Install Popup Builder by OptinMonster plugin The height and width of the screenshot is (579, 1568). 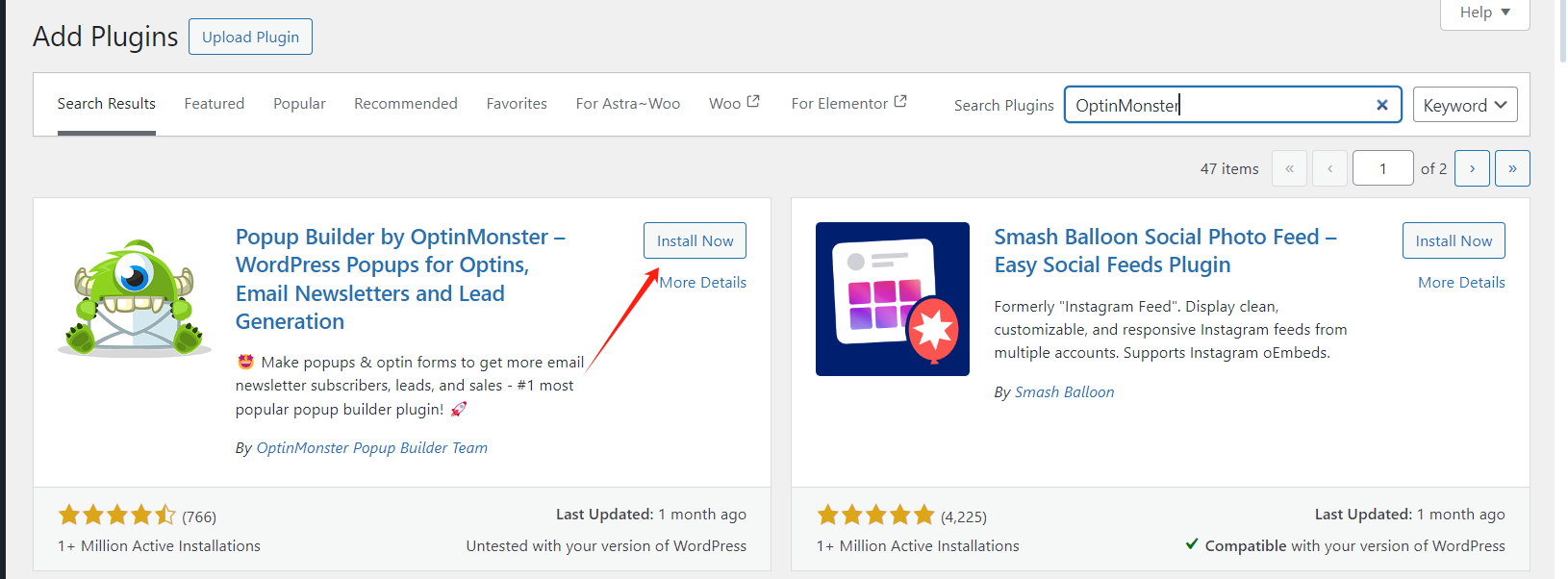coord(695,240)
